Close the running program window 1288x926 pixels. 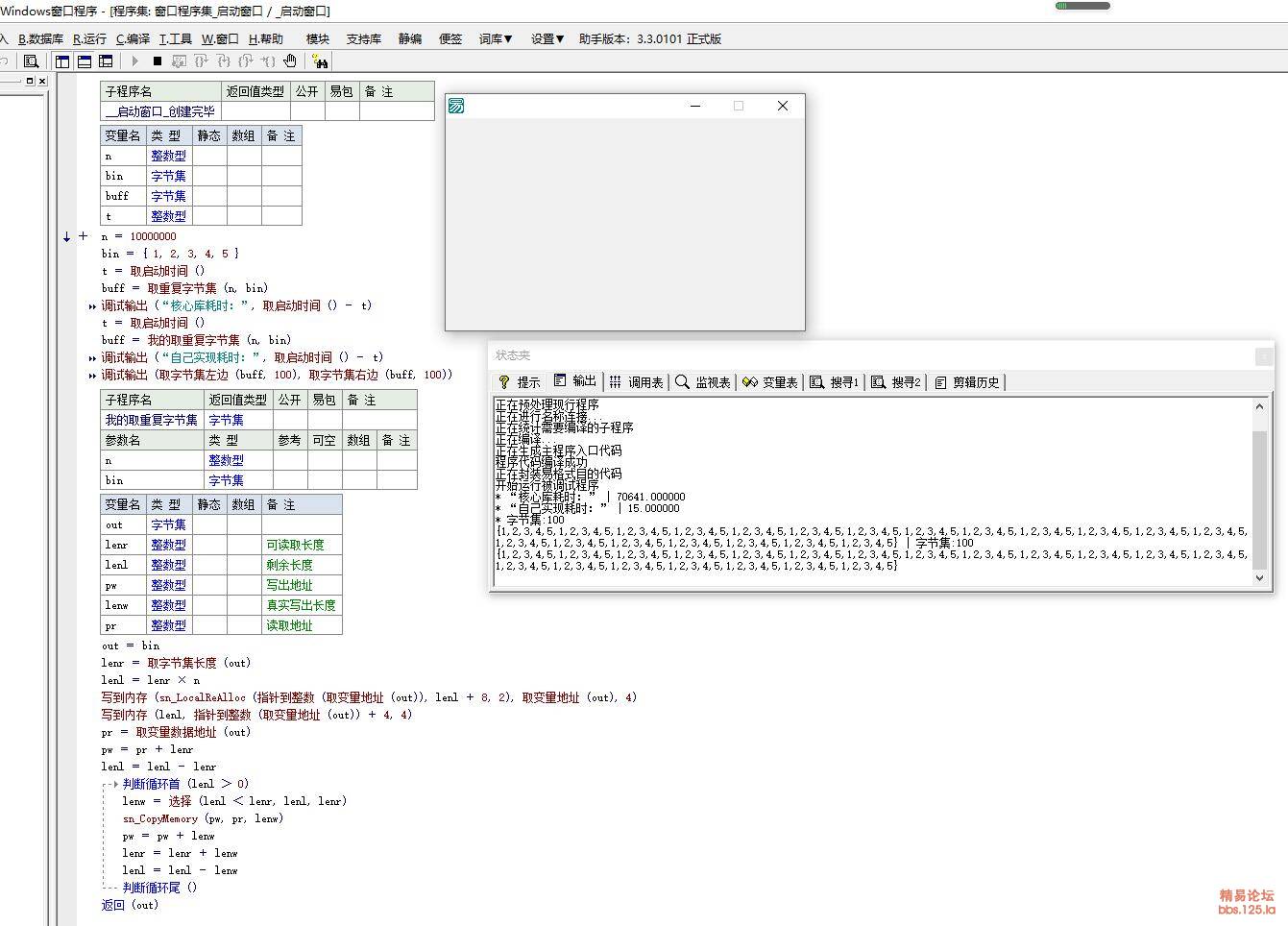[x=783, y=106]
